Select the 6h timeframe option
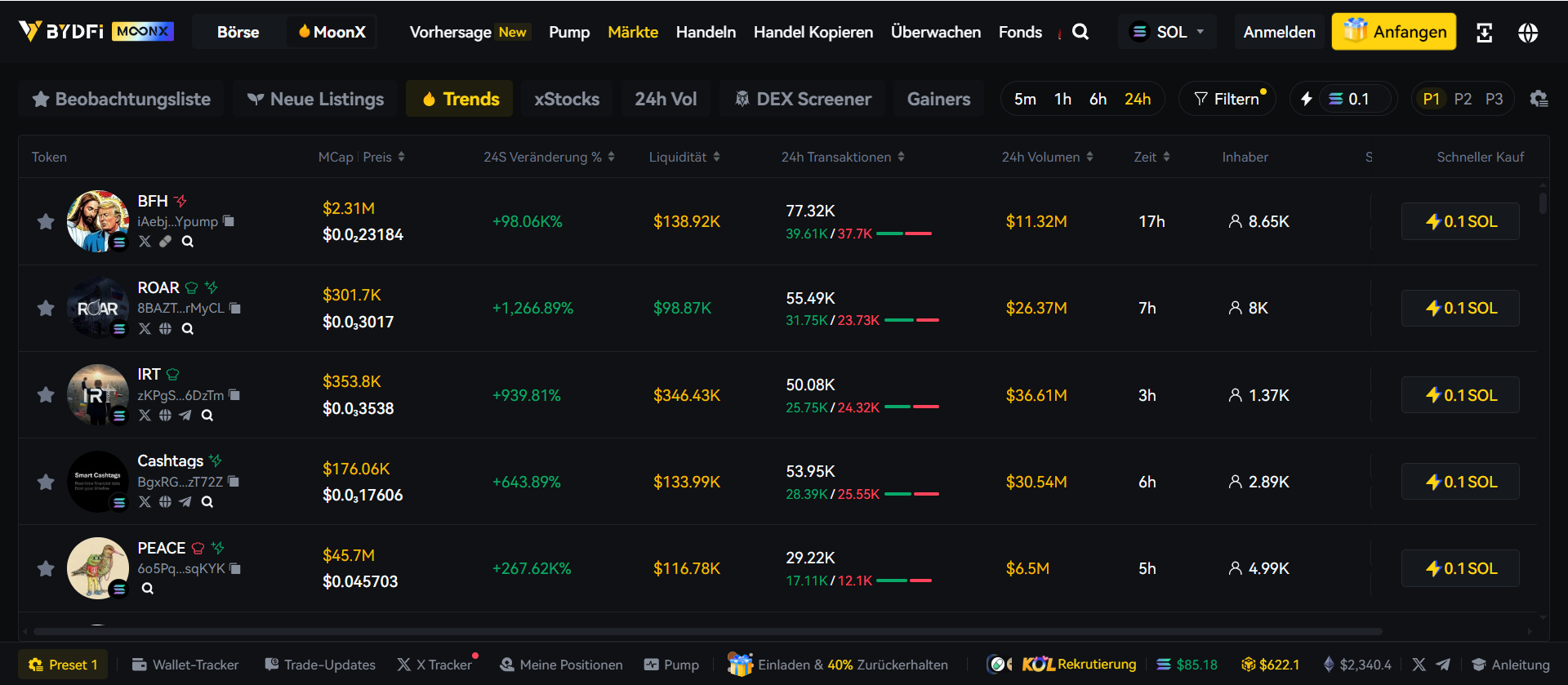1568x685 pixels. pos(1098,99)
